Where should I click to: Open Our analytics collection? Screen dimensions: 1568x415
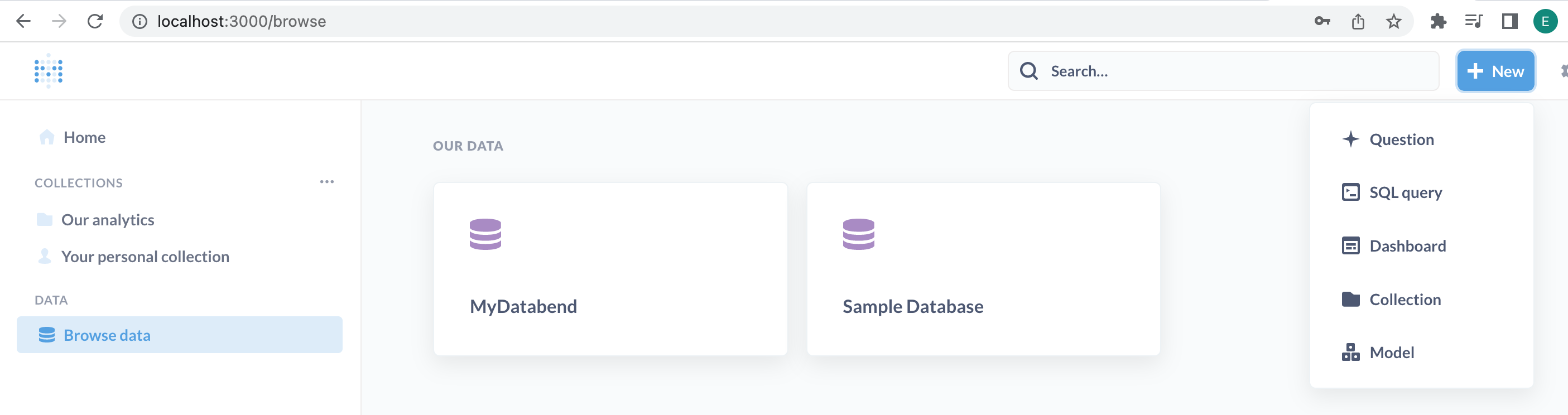coord(108,220)
